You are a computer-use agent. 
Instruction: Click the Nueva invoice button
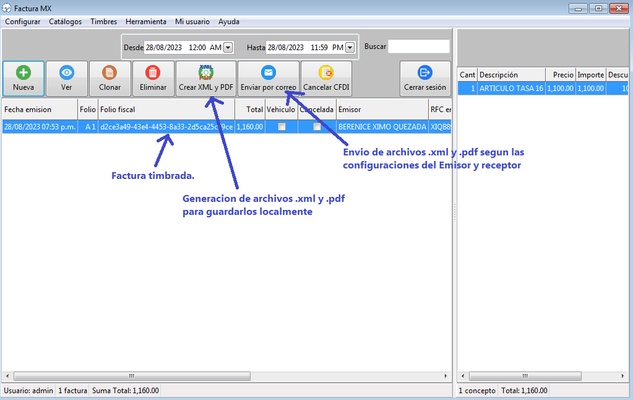tap(23, 79)
